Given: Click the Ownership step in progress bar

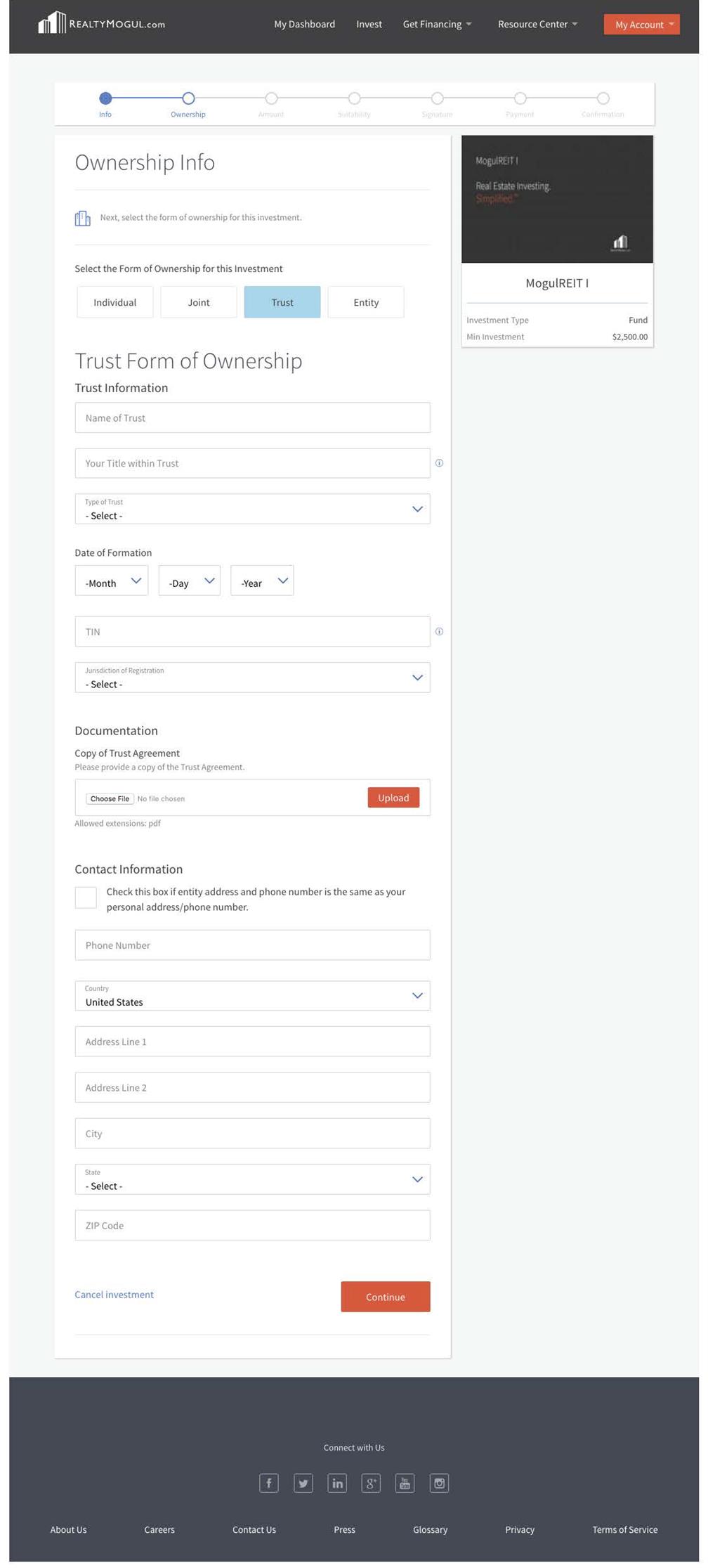Looking at the screenshot, I should click(x=188, y=99).
